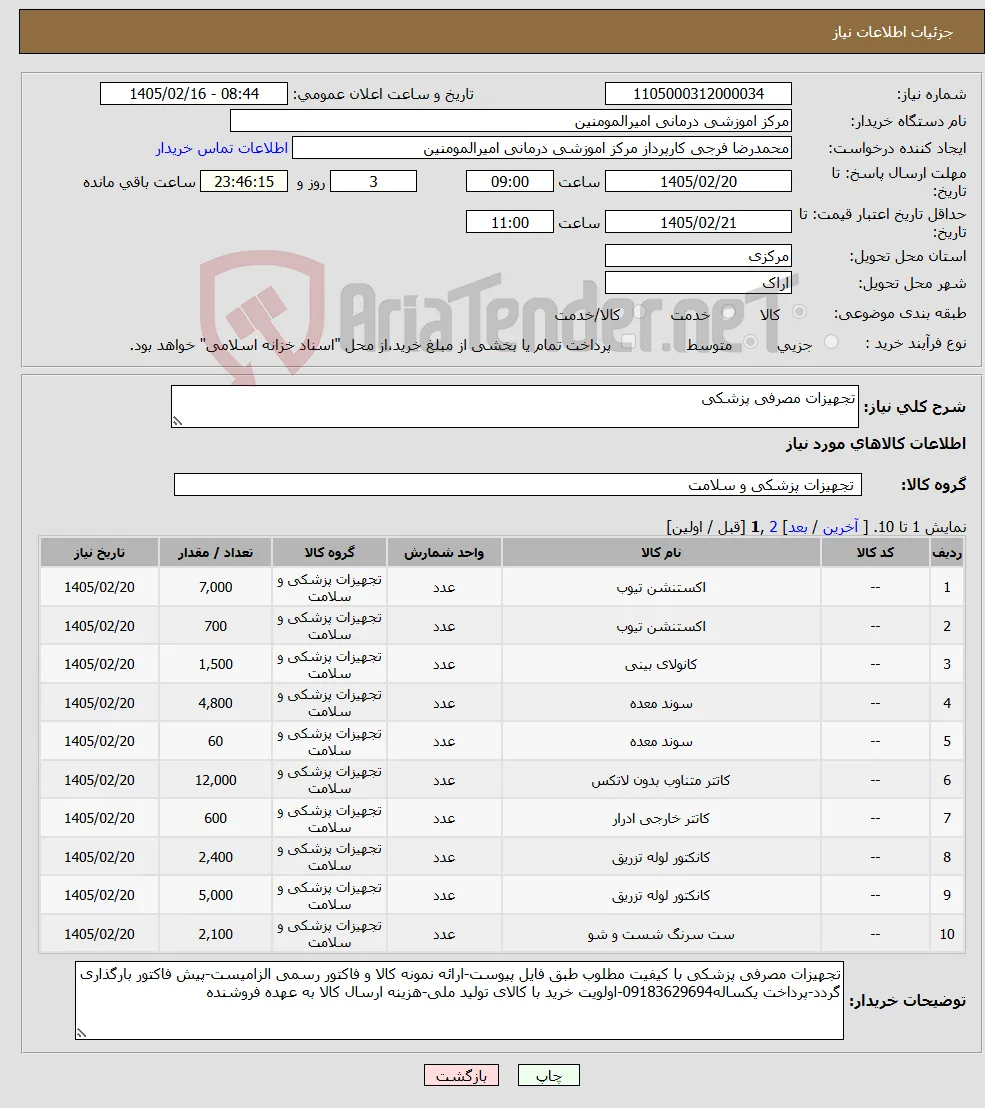Click the buyer organization name field

pos(510,121)
